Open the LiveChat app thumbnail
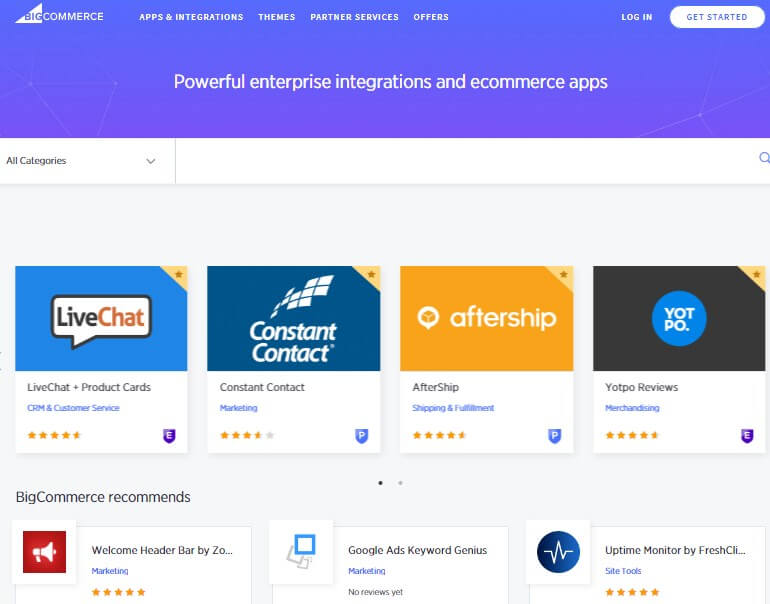Image resolution: width=770 pixels, height=604 pixels. [x=101, y=319]
